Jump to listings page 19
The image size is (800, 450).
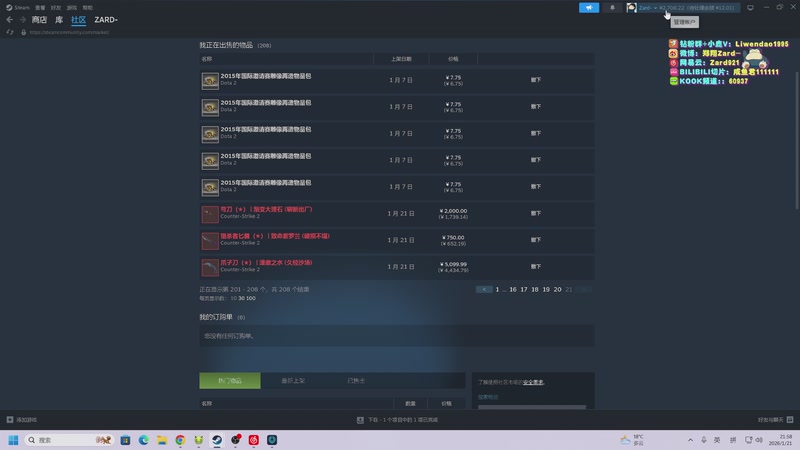click(x=546, y=289)
